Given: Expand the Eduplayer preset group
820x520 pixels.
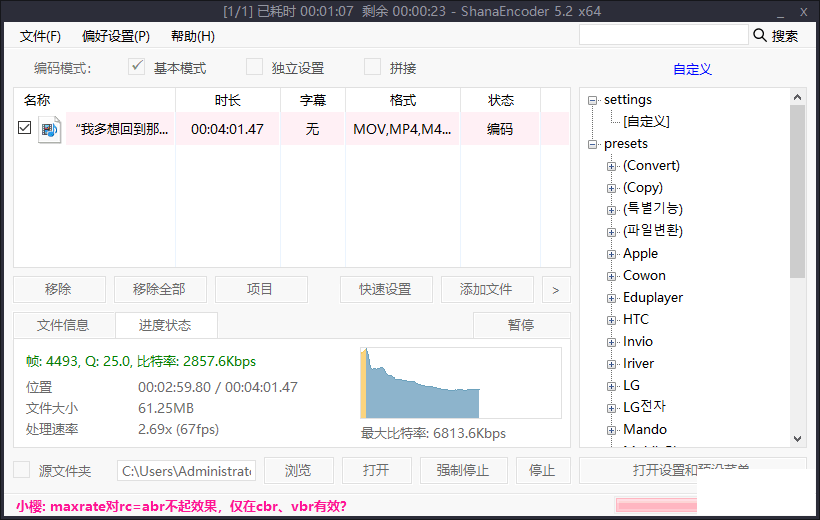Looking at the screenshot, I should 611,298.
